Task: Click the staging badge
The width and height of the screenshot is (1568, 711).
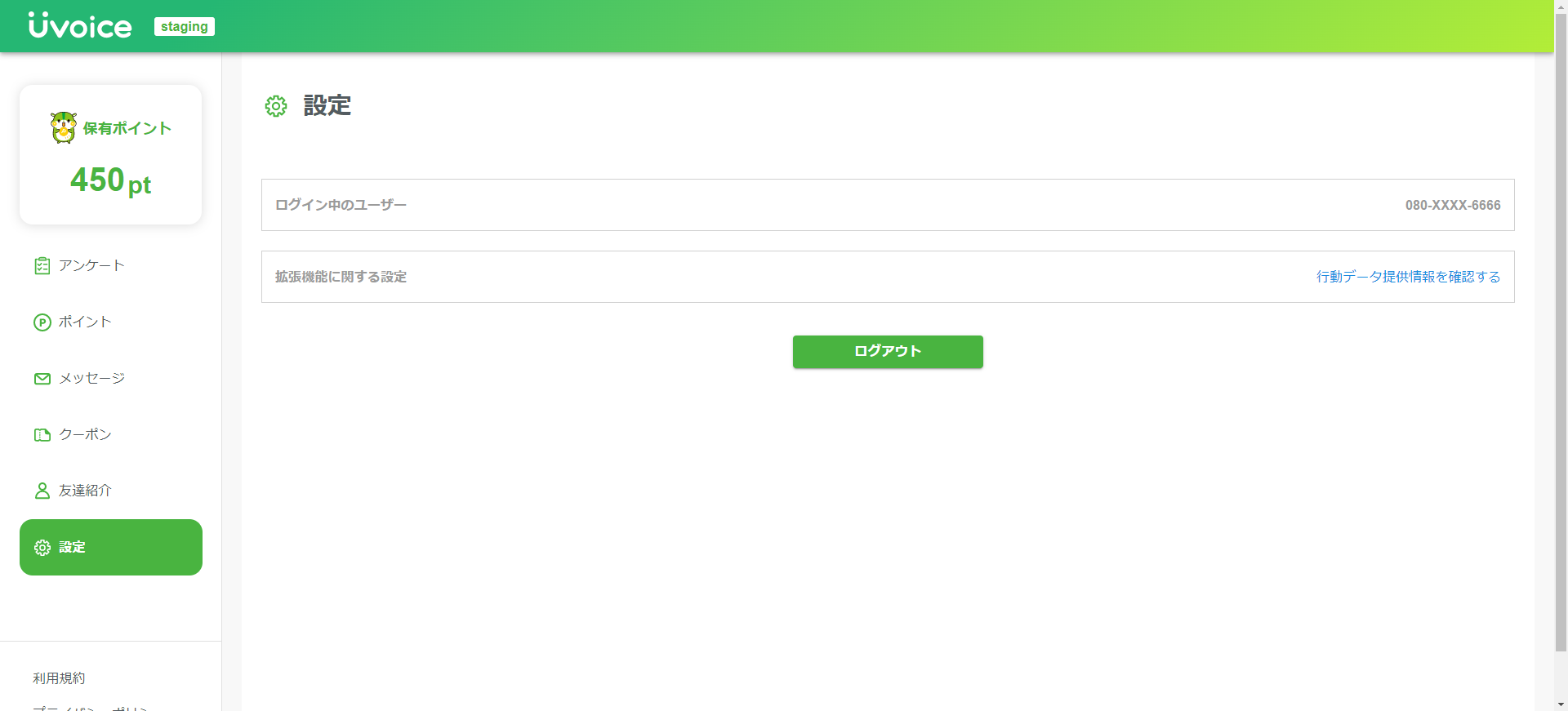Action: [x=185, y=27]
